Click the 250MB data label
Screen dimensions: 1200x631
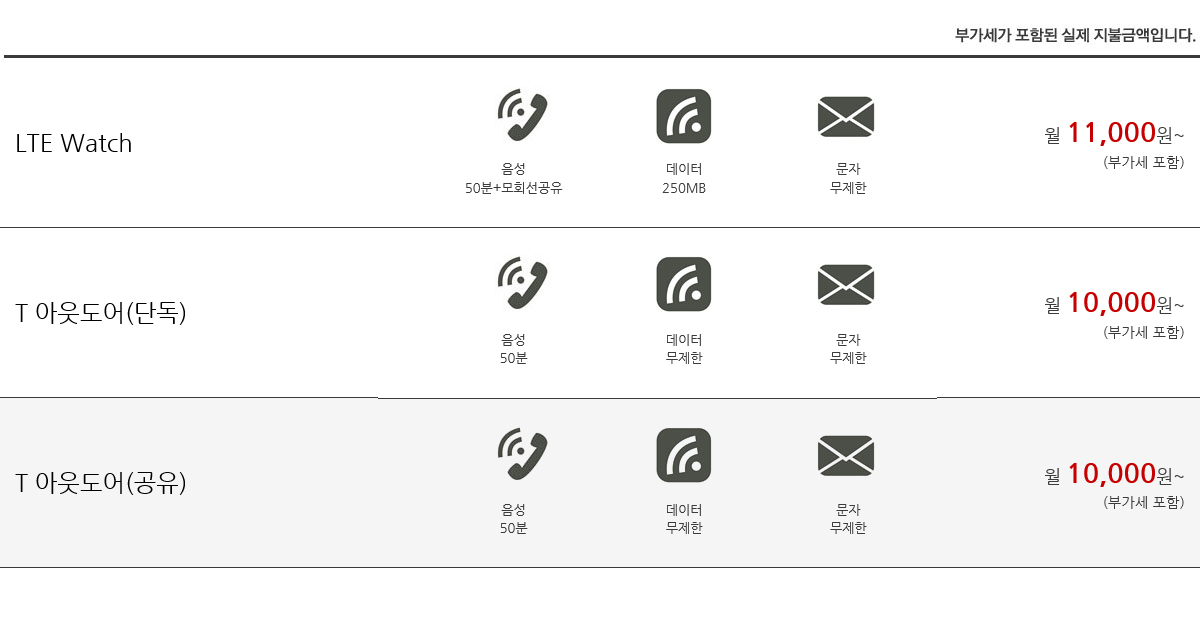point(684,188)
